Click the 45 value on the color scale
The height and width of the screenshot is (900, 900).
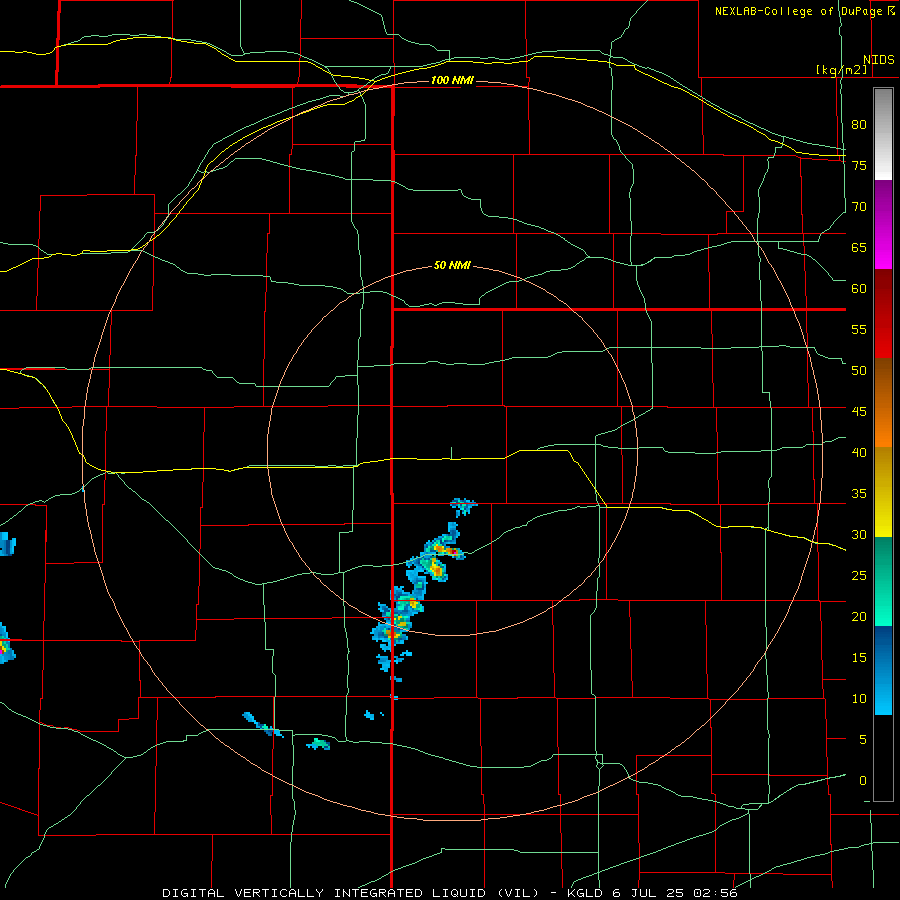tap(859, 412)
